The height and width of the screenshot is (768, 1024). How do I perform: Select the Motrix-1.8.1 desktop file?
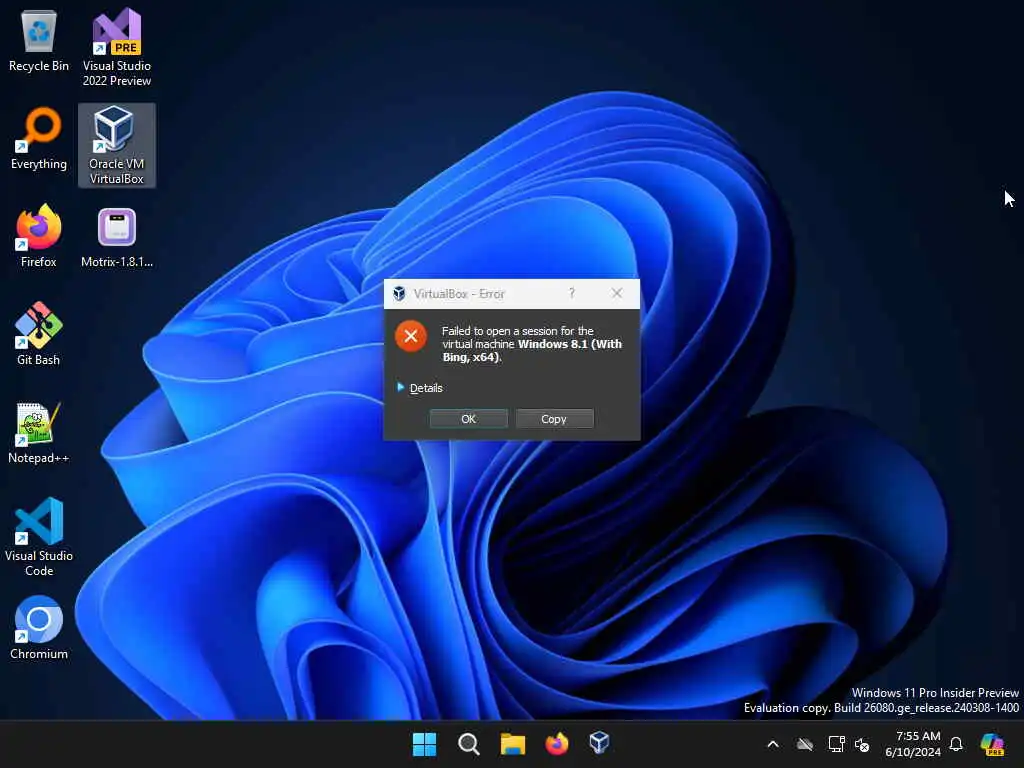tap(117, 237)
